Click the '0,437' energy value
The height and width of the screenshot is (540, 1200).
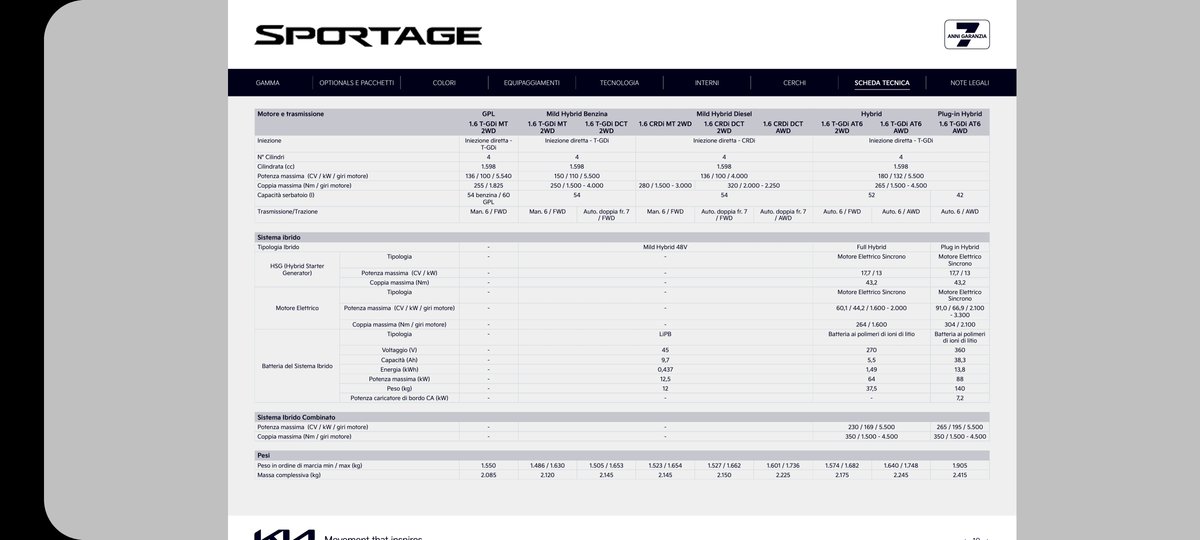click(665, 369)
